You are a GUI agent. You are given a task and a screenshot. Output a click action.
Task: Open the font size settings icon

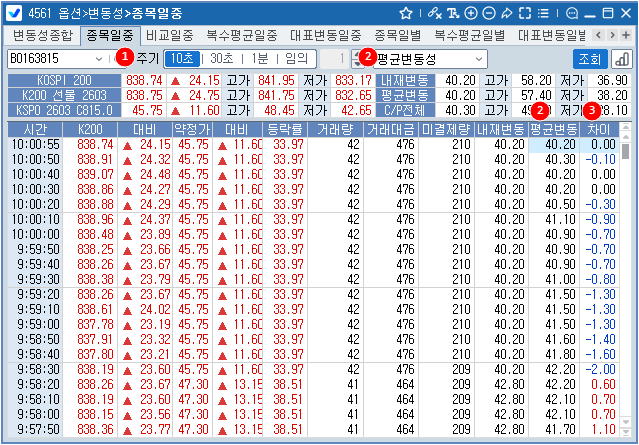click(x=453, y=13)
